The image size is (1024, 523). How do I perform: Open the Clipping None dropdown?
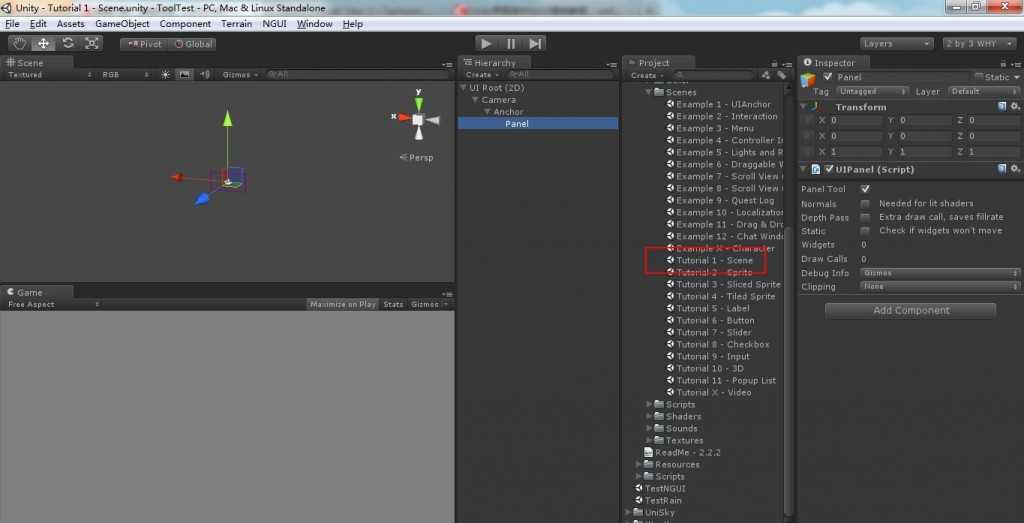coord(940,287)
